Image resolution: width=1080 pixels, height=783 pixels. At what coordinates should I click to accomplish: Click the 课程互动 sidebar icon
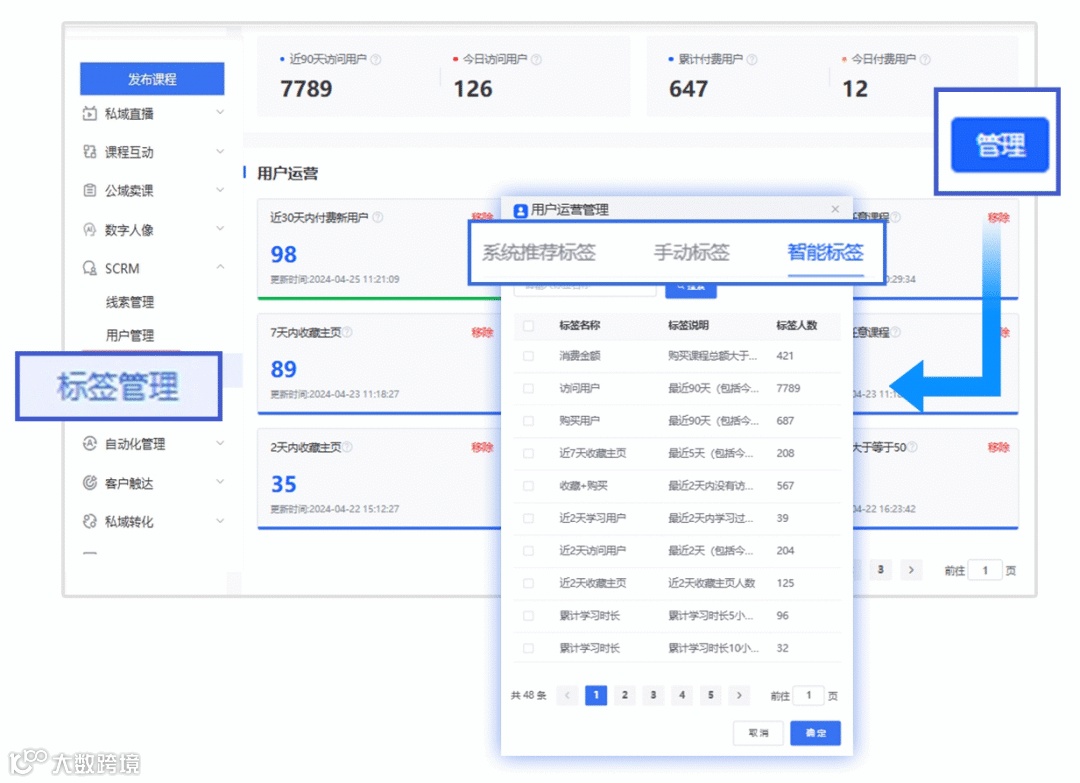91,152
